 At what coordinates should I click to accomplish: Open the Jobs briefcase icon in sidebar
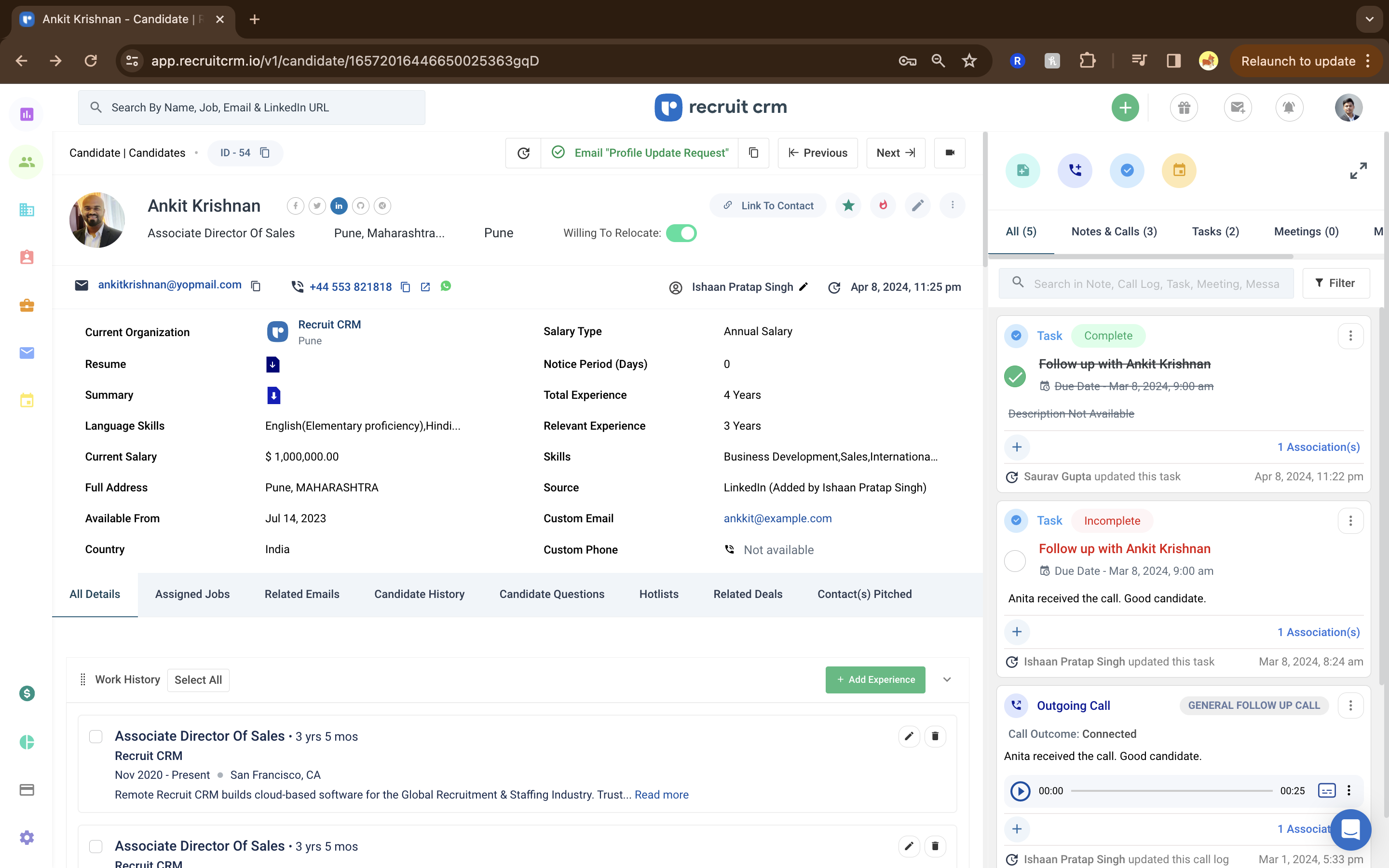pyautogui.click(x=27, y=305)
